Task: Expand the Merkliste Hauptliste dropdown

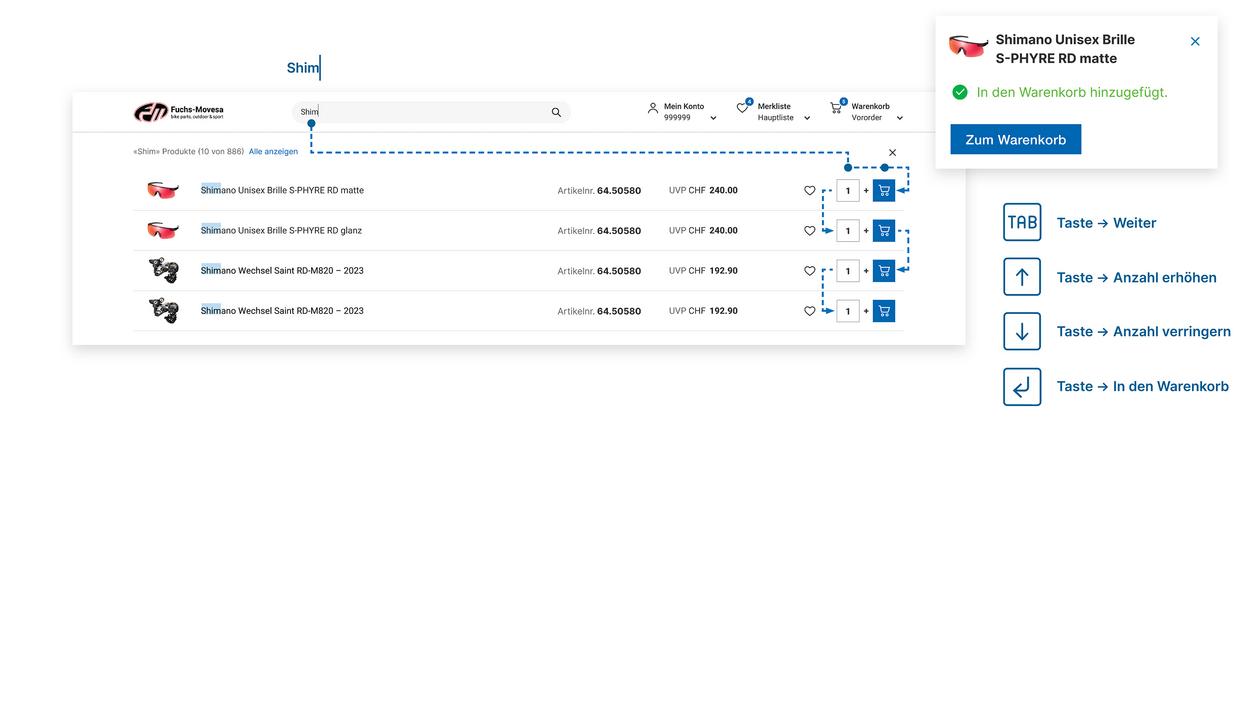Action: click(x=807, y=118)
